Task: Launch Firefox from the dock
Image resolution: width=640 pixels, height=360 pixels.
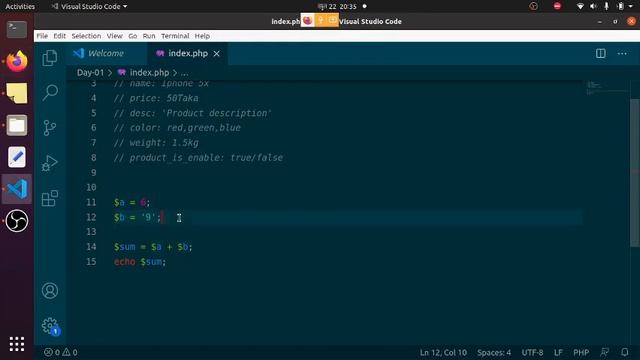Action: click(17, 61)
